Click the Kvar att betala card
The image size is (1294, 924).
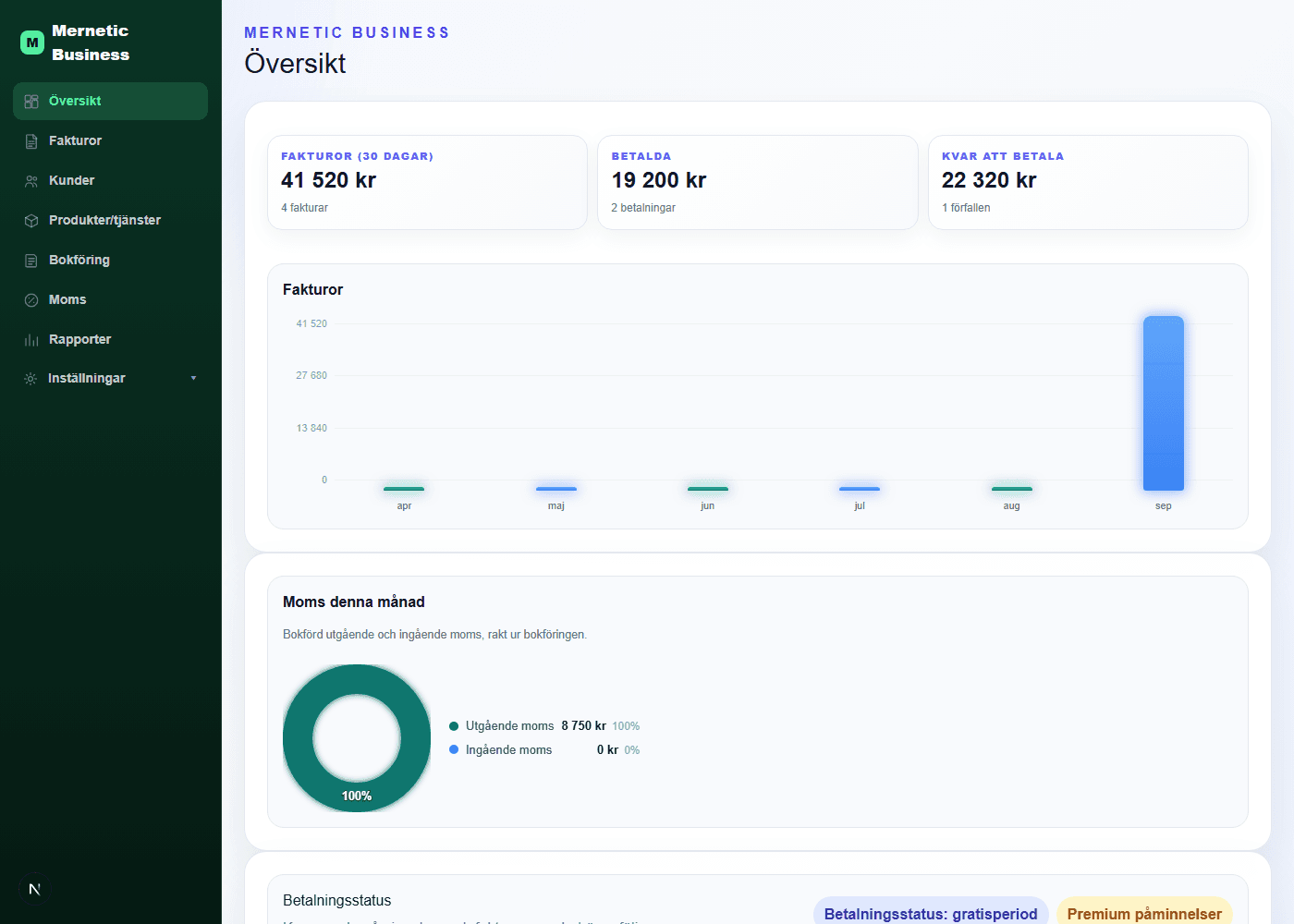coord(1088,182)
